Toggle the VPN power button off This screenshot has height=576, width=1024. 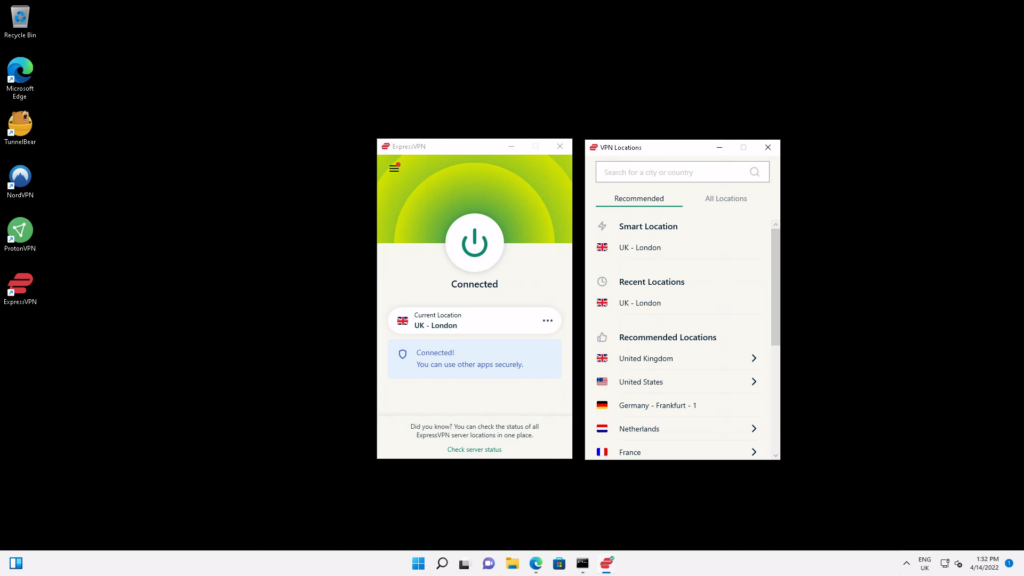point(474,242)
